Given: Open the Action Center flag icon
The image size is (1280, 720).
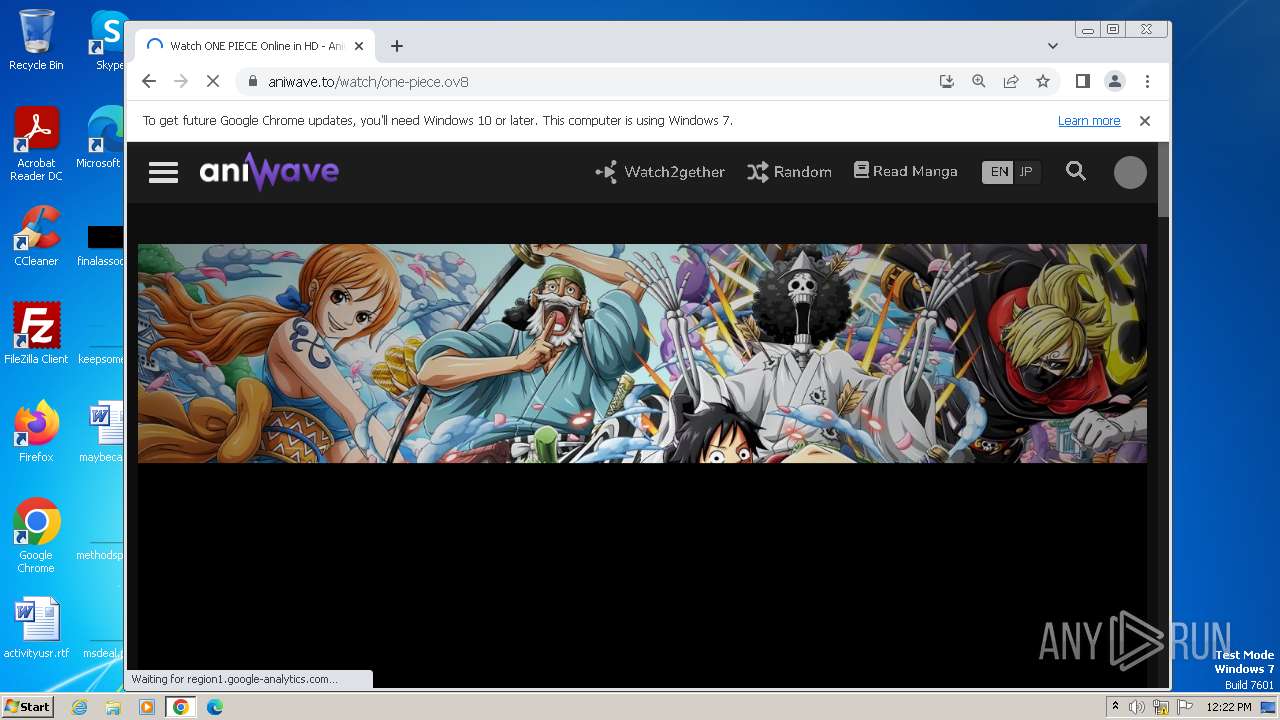Looking at the screenshot, I should tap(1184, 707).
